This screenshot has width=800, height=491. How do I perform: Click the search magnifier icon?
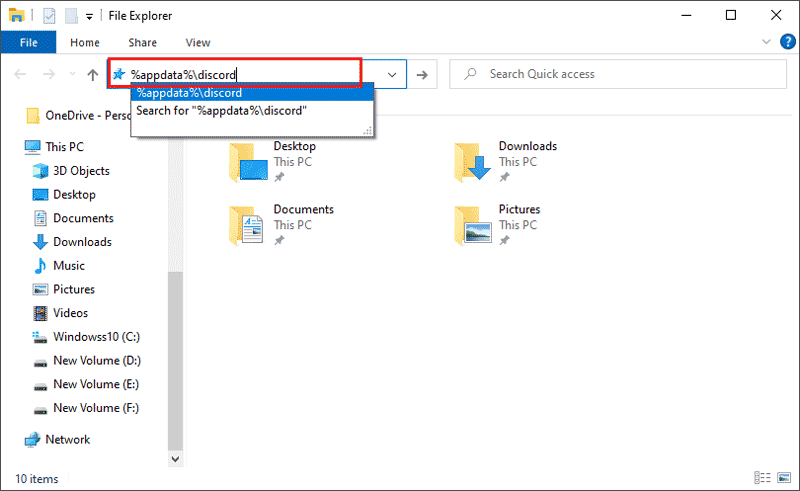[x=470, y=74]
